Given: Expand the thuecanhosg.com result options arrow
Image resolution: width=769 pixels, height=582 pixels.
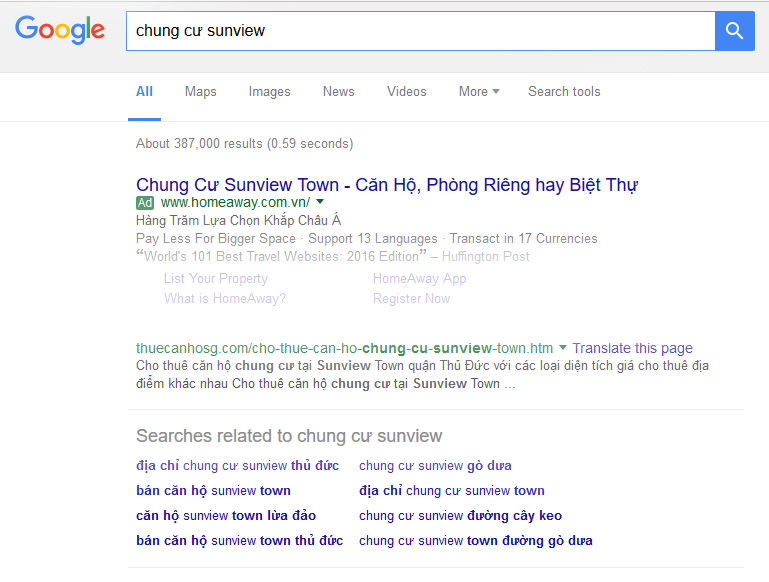Looking at the screenshot, I should point(563,348).
